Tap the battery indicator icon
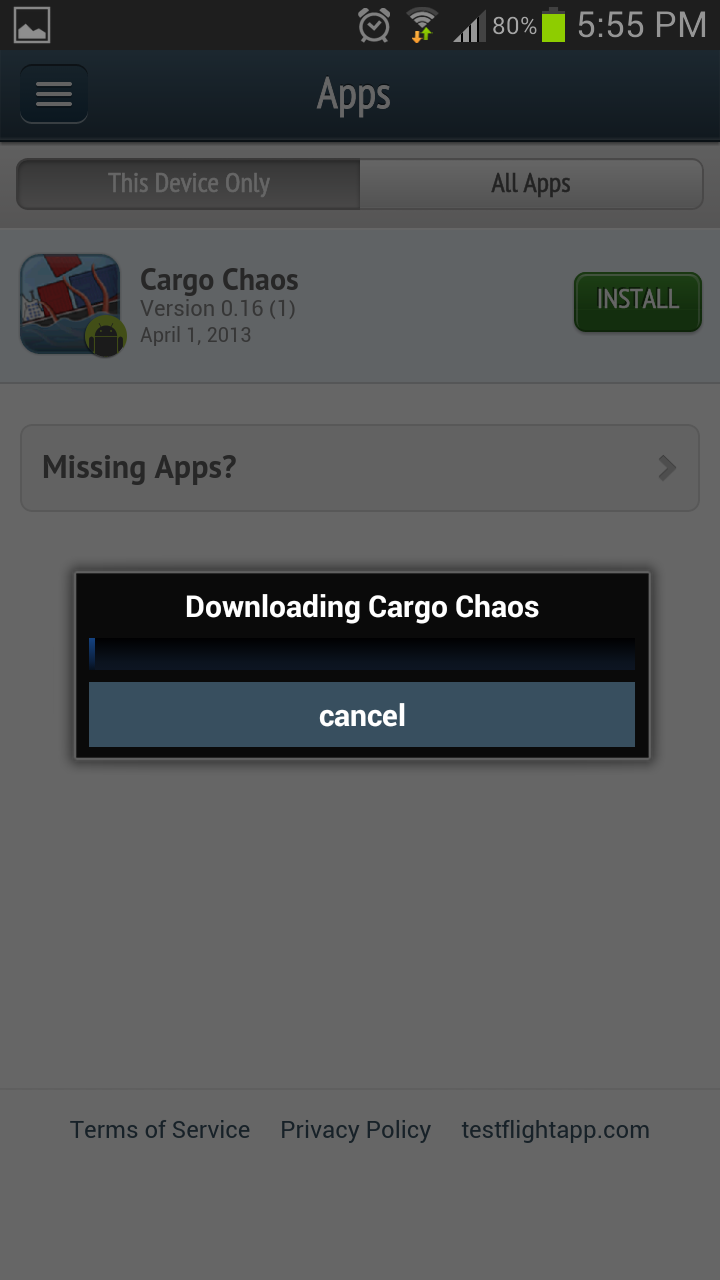The width and height of the screenshot is (720, 1280). pyautogui.click(x=553, y=25)
